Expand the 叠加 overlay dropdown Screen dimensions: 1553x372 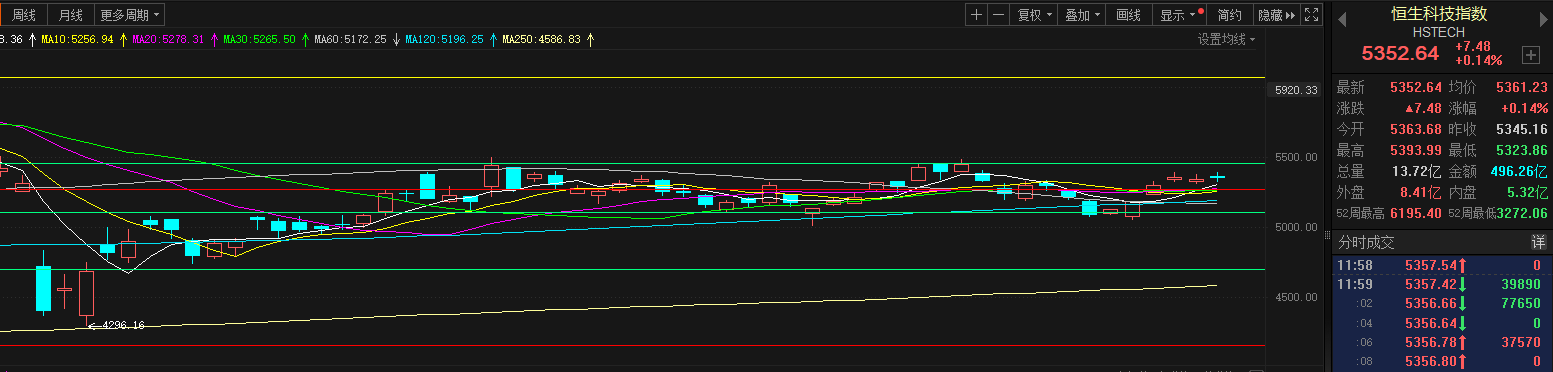pyautogui.click(x=1082, y=15)
